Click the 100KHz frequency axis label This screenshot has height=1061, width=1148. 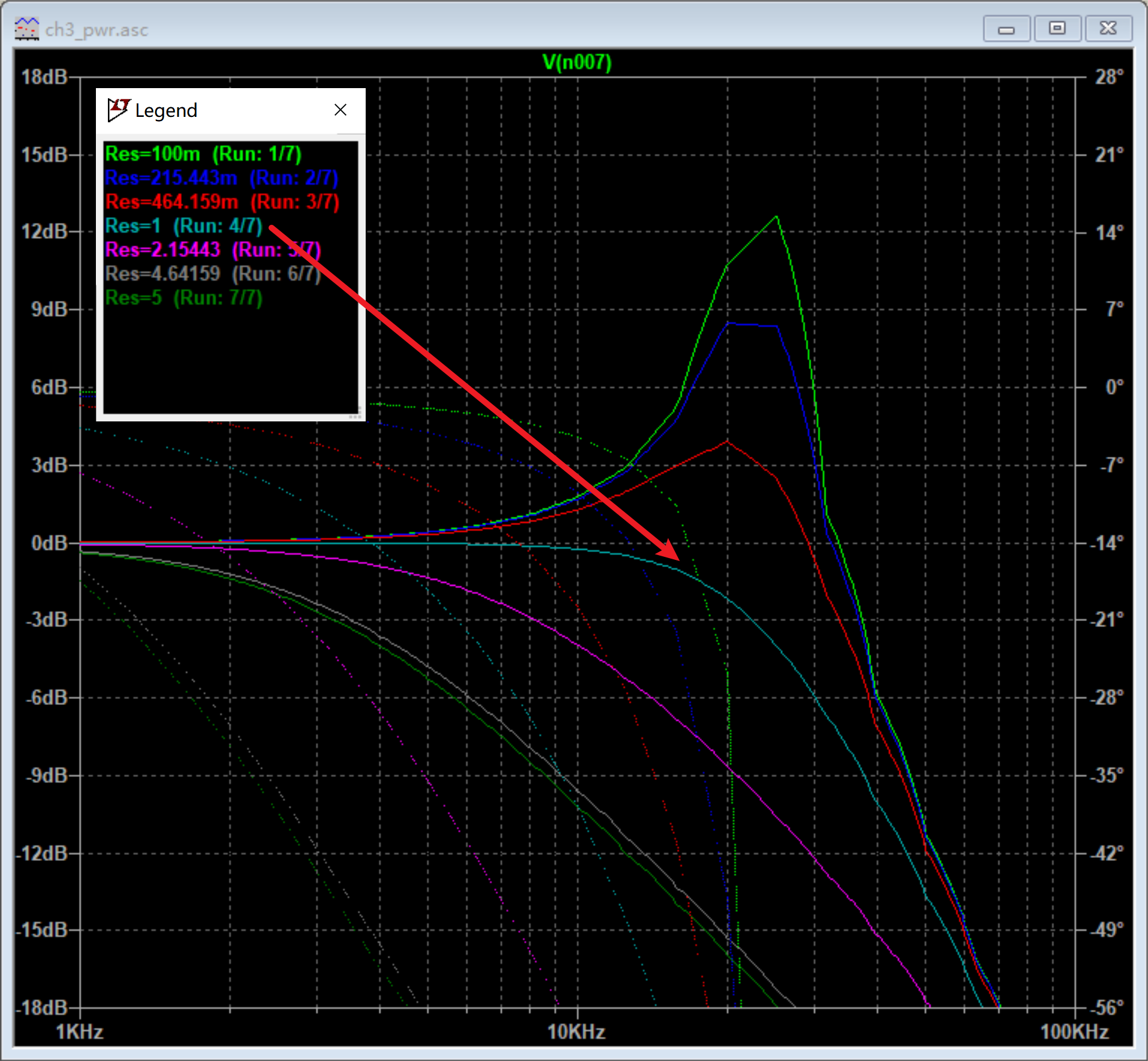[x=1074, y=1032]
